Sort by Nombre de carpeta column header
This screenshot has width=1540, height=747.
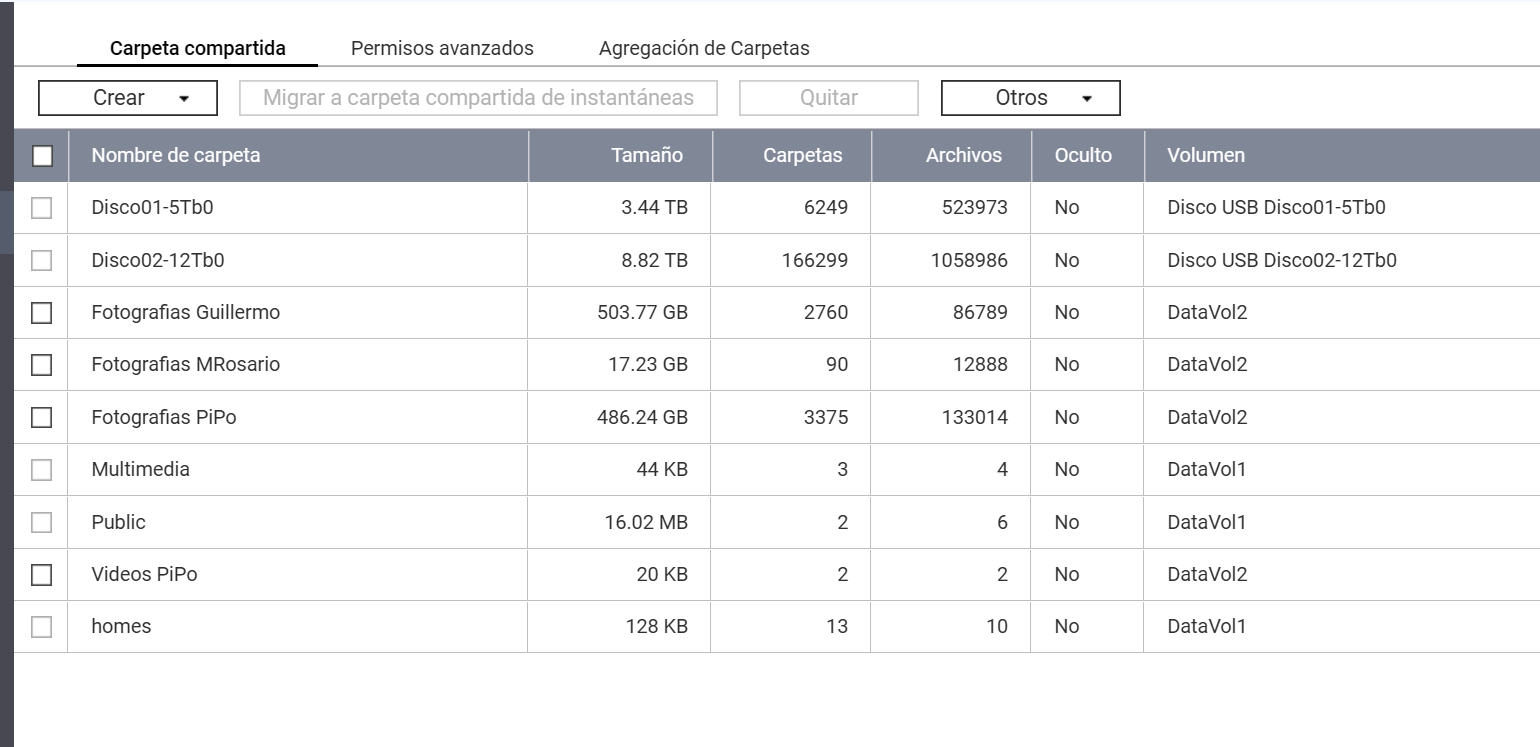pos(176,155)
